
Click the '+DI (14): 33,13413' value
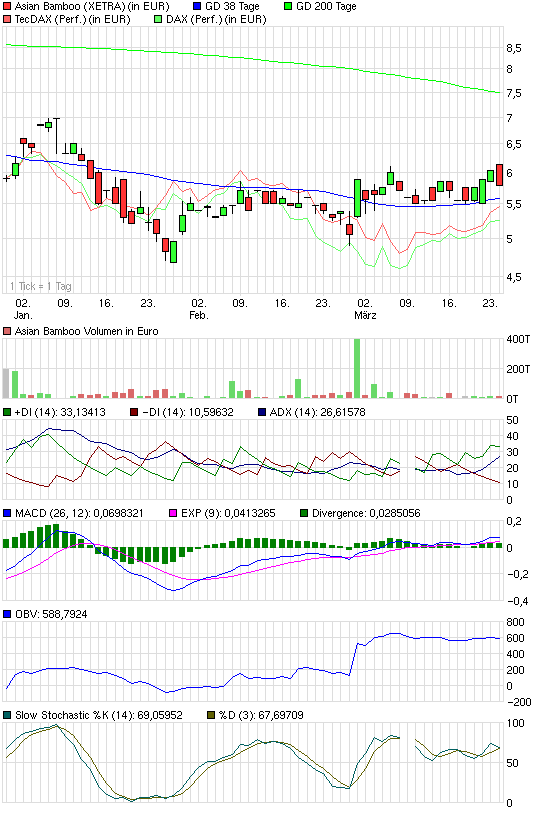pyautogui.click(x=60, y=413)
